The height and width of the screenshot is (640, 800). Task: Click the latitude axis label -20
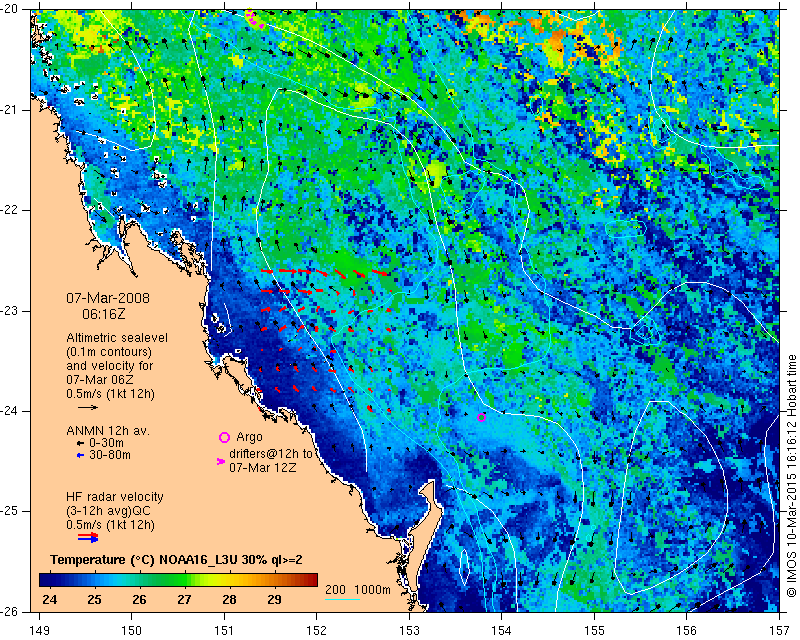(x=11, y=9)
